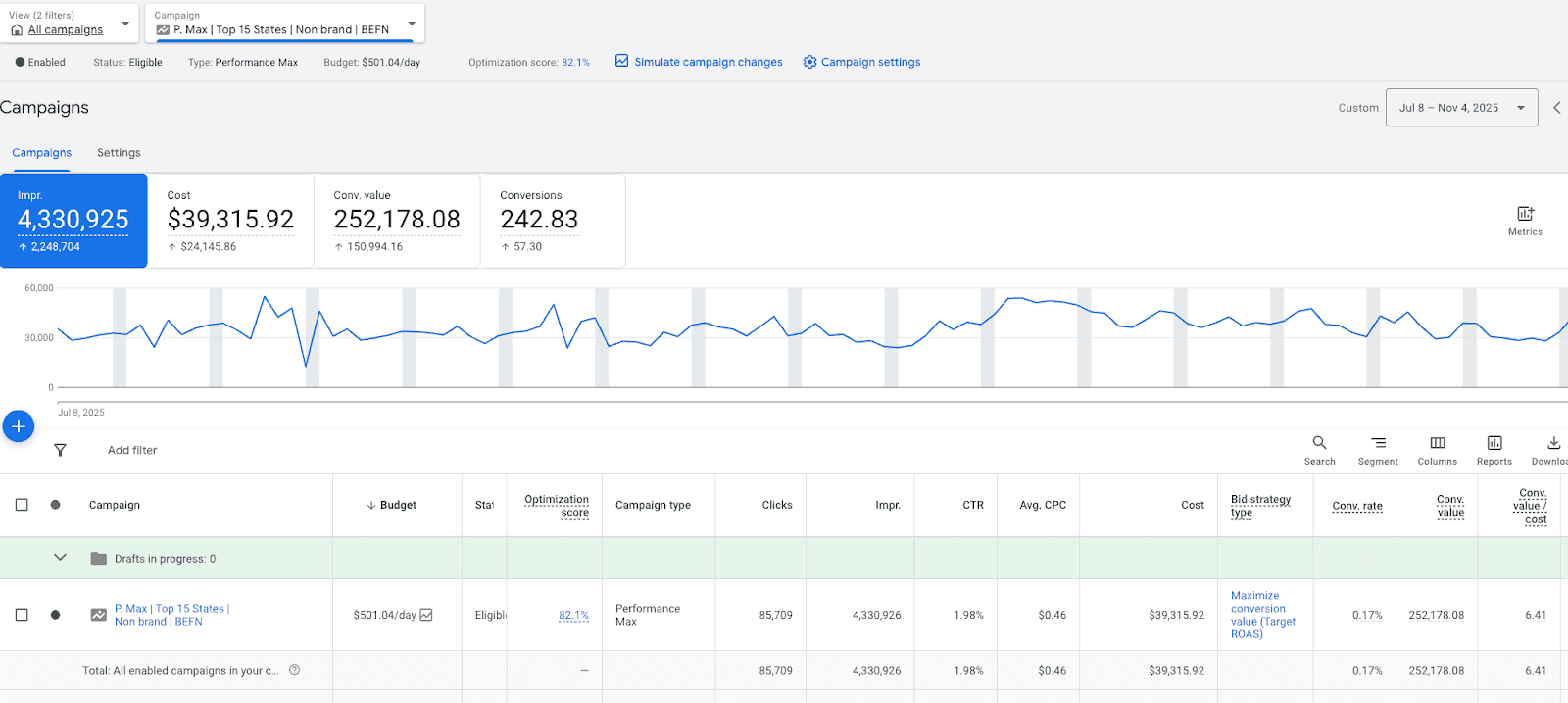Toggle the Simulate campaign changes checkbox
This screenshot has width=1568, height=703.
621,61
